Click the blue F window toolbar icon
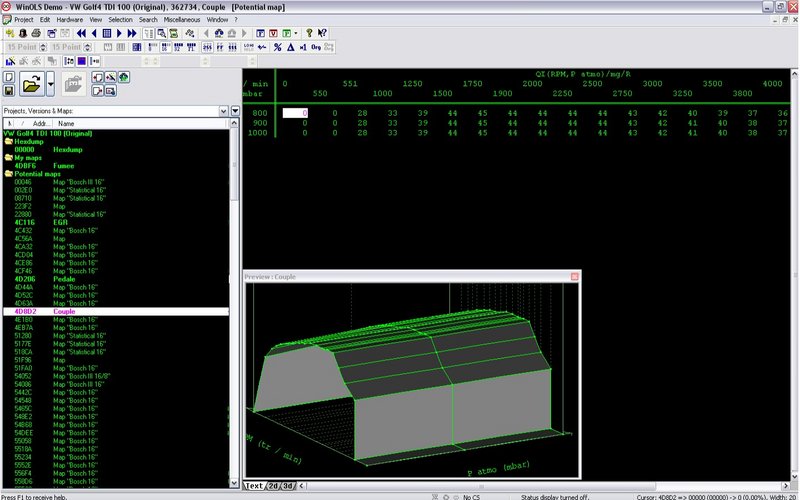 (260, 33)
